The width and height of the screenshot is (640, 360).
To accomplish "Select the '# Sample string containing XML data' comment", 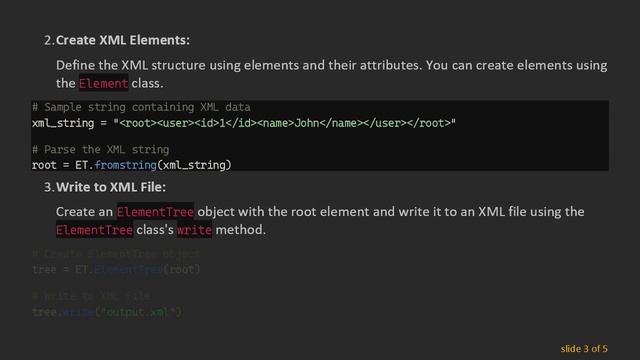I will pyautogui.click(x=141, y=107).
